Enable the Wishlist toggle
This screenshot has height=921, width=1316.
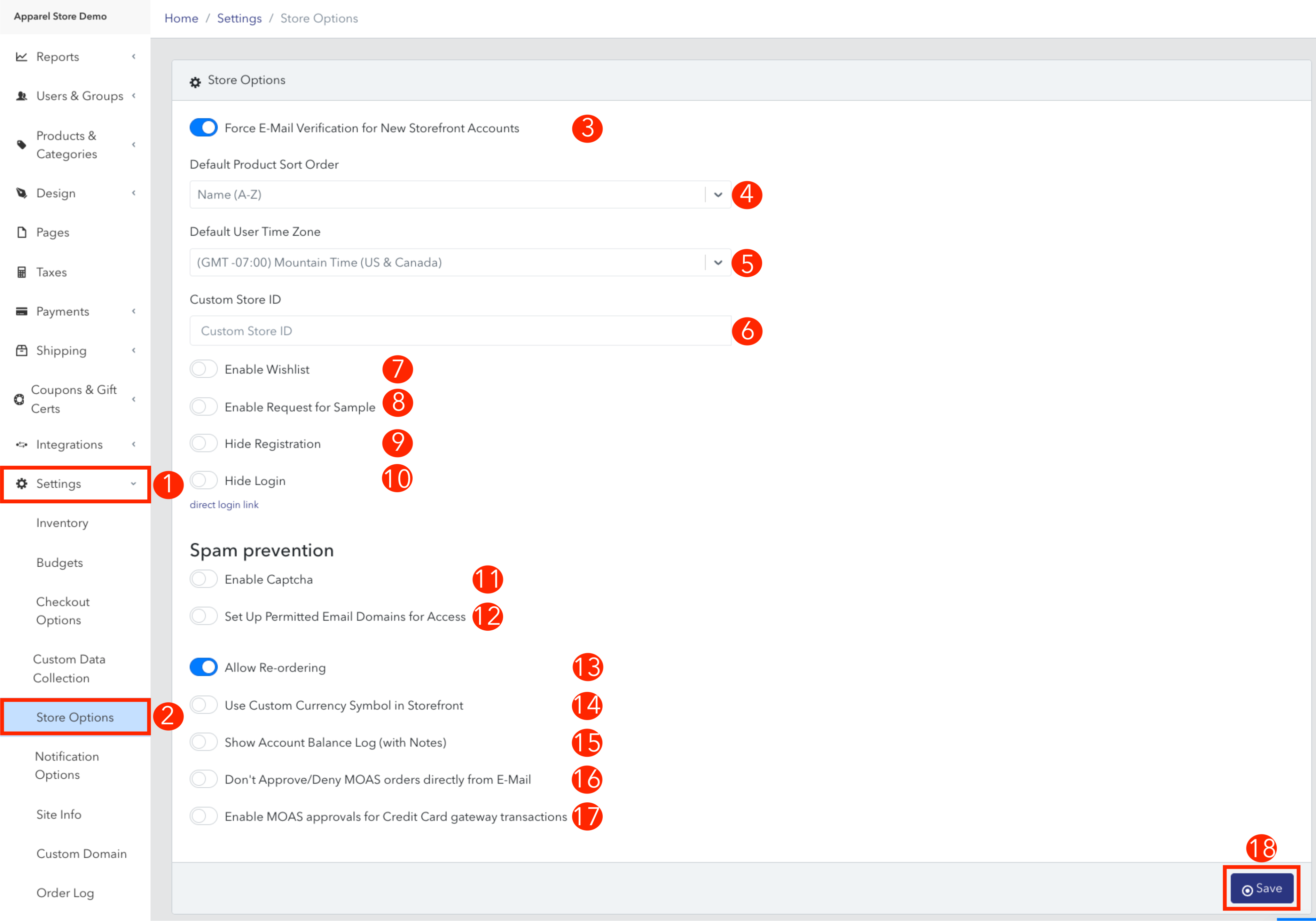click(203, 369)
